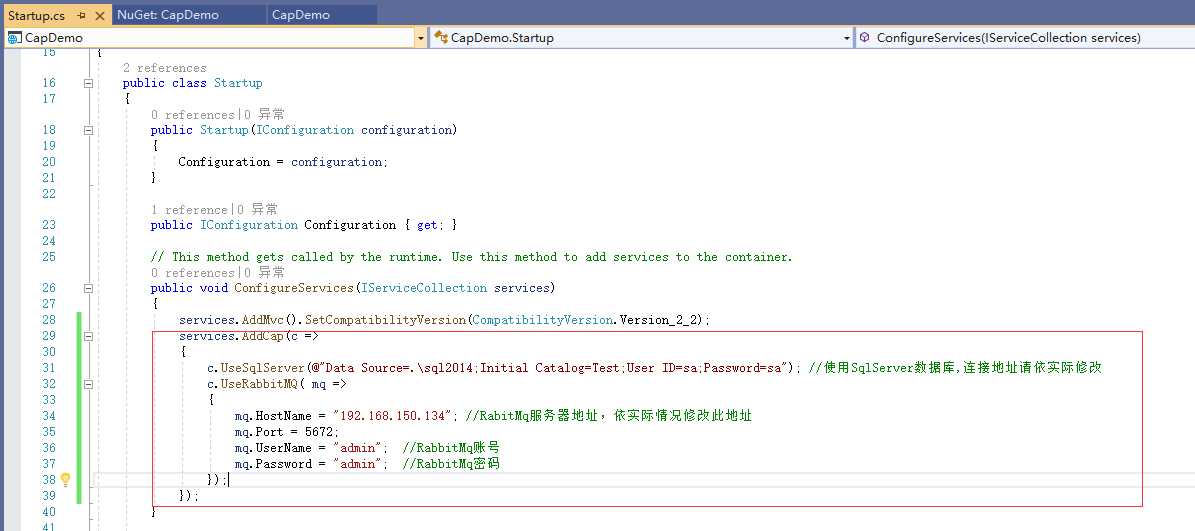Collapse the services.AddCap lambda block
The width and height of the screenshot is (1195, 531).
88,336
